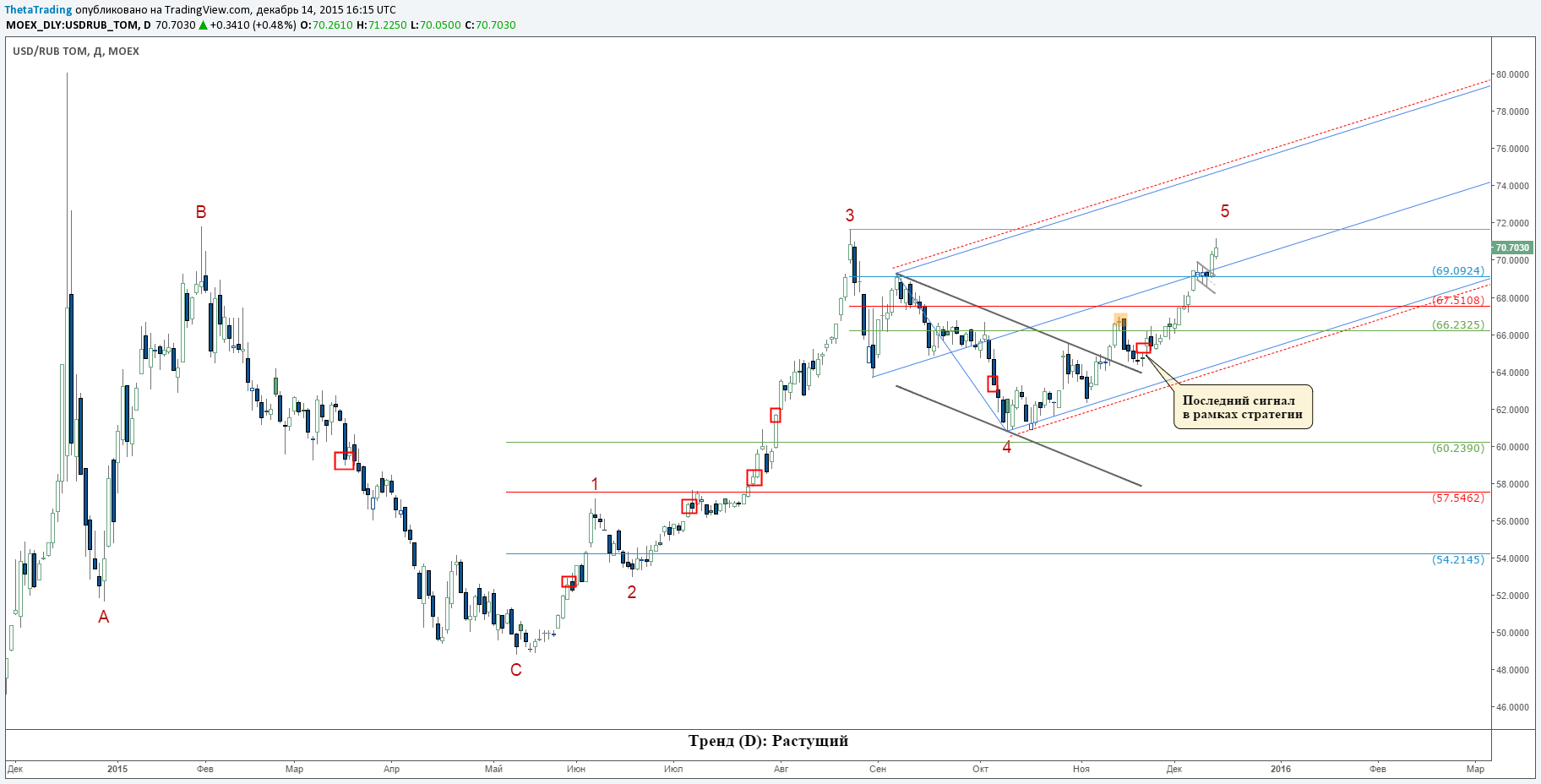The image size is (1541, 784).
Task: Click the 80.0000 price axis label
Action: click(1512, 74)
